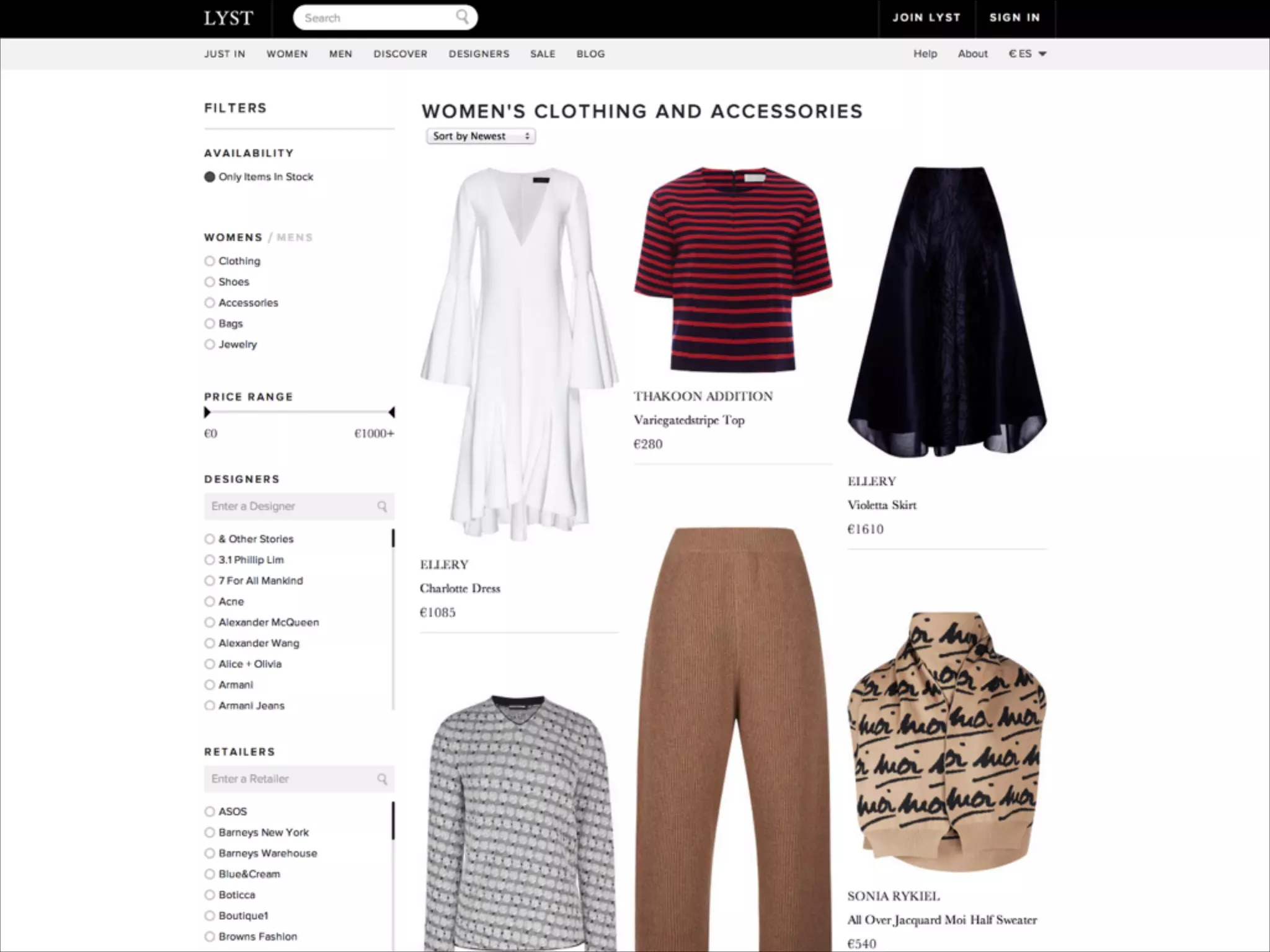Select the Shoes category filter
1270x952 pixels.
tap(227, 282)
